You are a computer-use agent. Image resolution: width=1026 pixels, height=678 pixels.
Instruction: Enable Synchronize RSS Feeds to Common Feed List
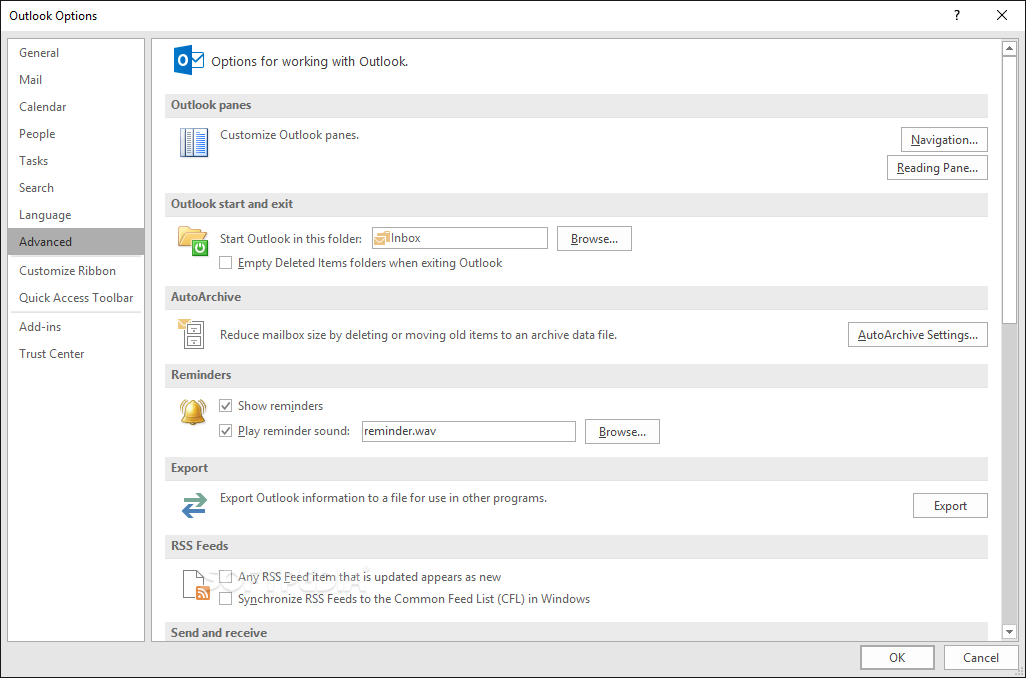coord(226,599)
